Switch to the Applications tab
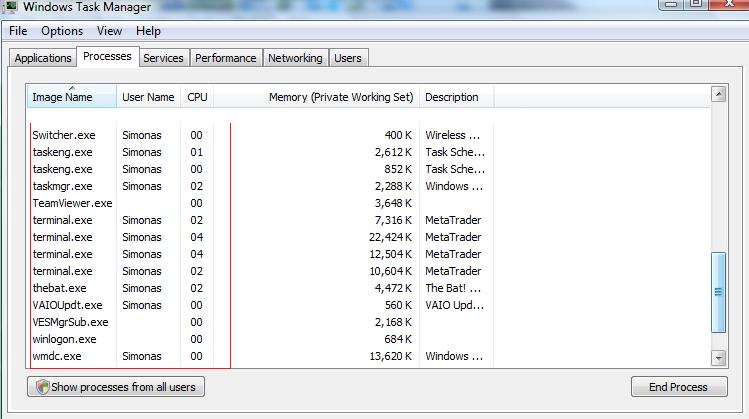Image resolution: width=749 pixels, height=419 pixels. 43,58
